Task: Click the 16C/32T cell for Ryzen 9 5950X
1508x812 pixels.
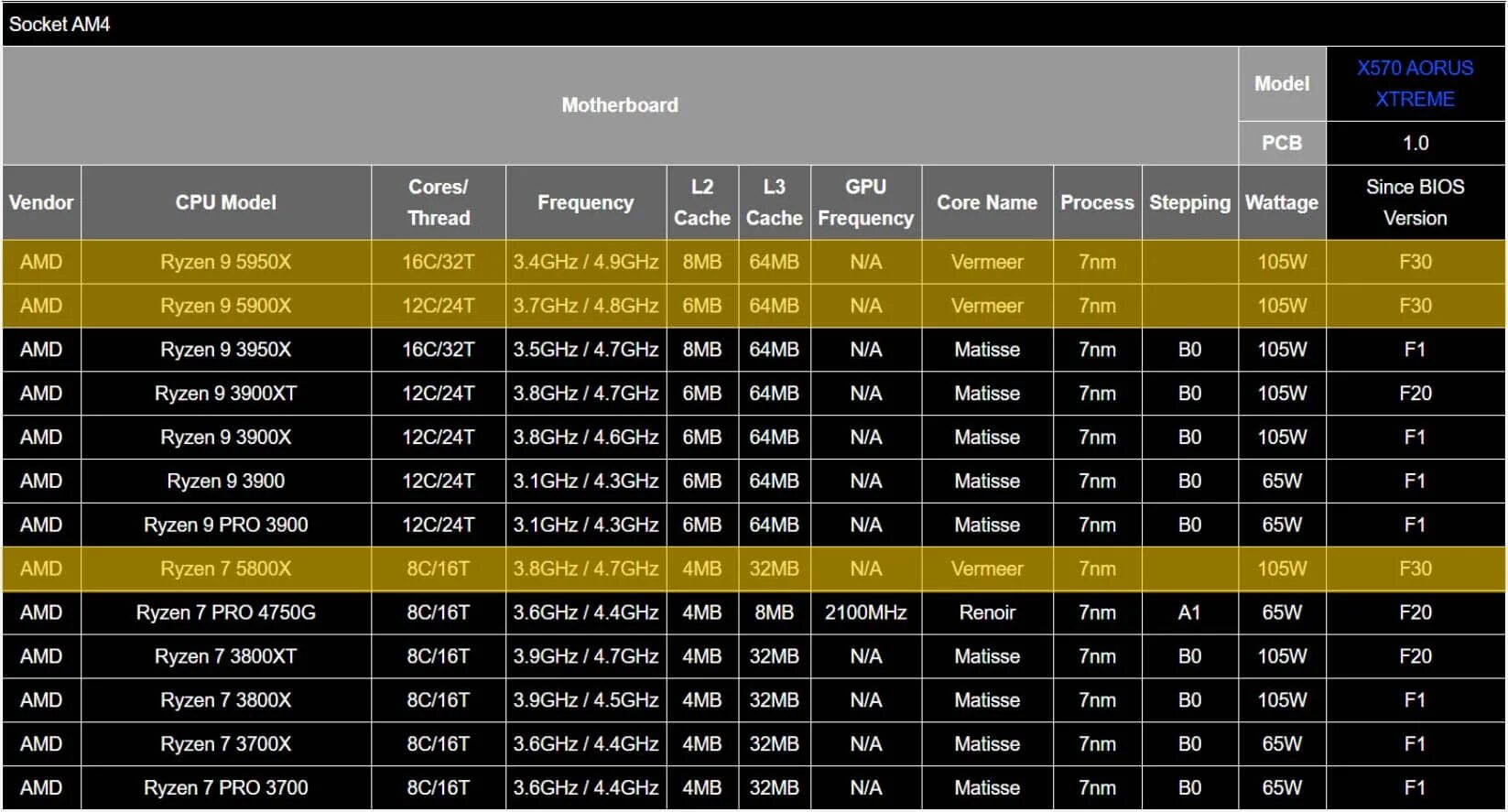Action: coord(439,262)
